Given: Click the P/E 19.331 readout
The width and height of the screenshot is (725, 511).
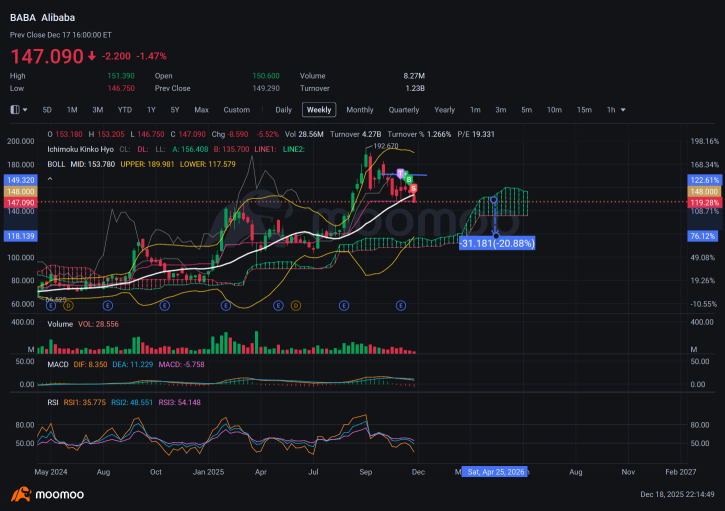Looking at the screenshot, I should [476, 134].
